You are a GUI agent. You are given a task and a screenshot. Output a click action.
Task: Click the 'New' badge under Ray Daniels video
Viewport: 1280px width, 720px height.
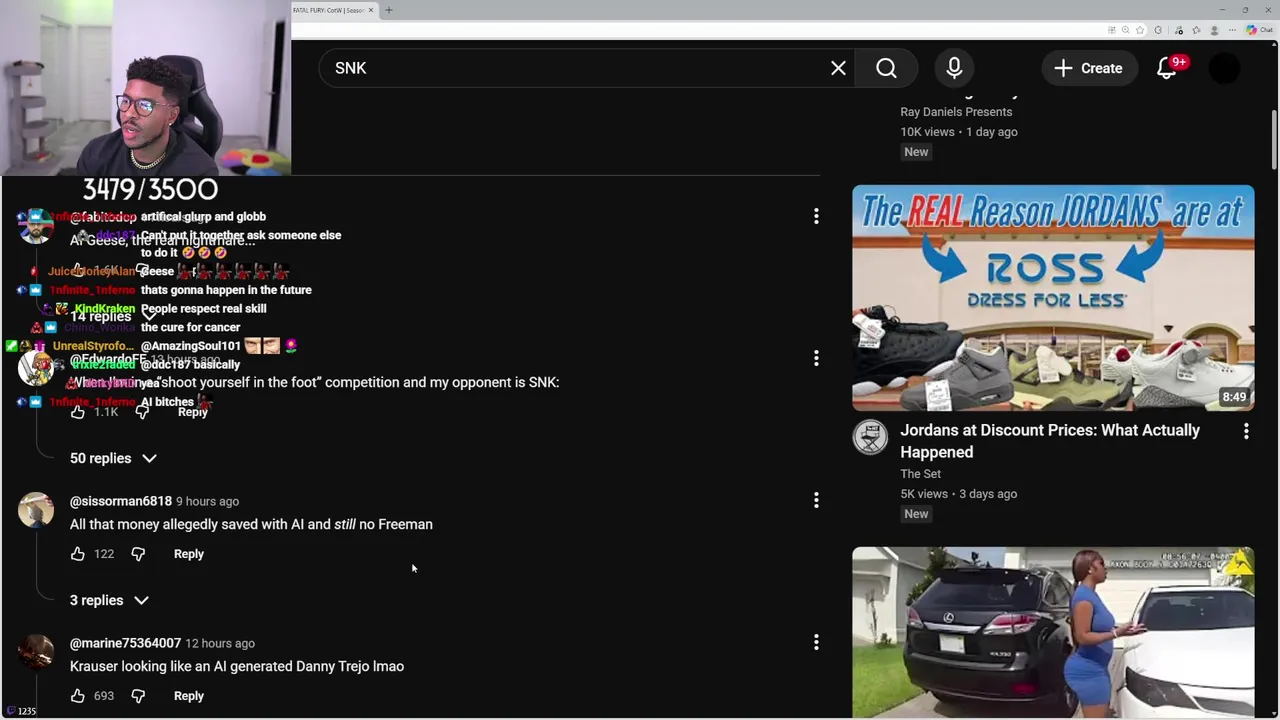(x=916, y=152)
